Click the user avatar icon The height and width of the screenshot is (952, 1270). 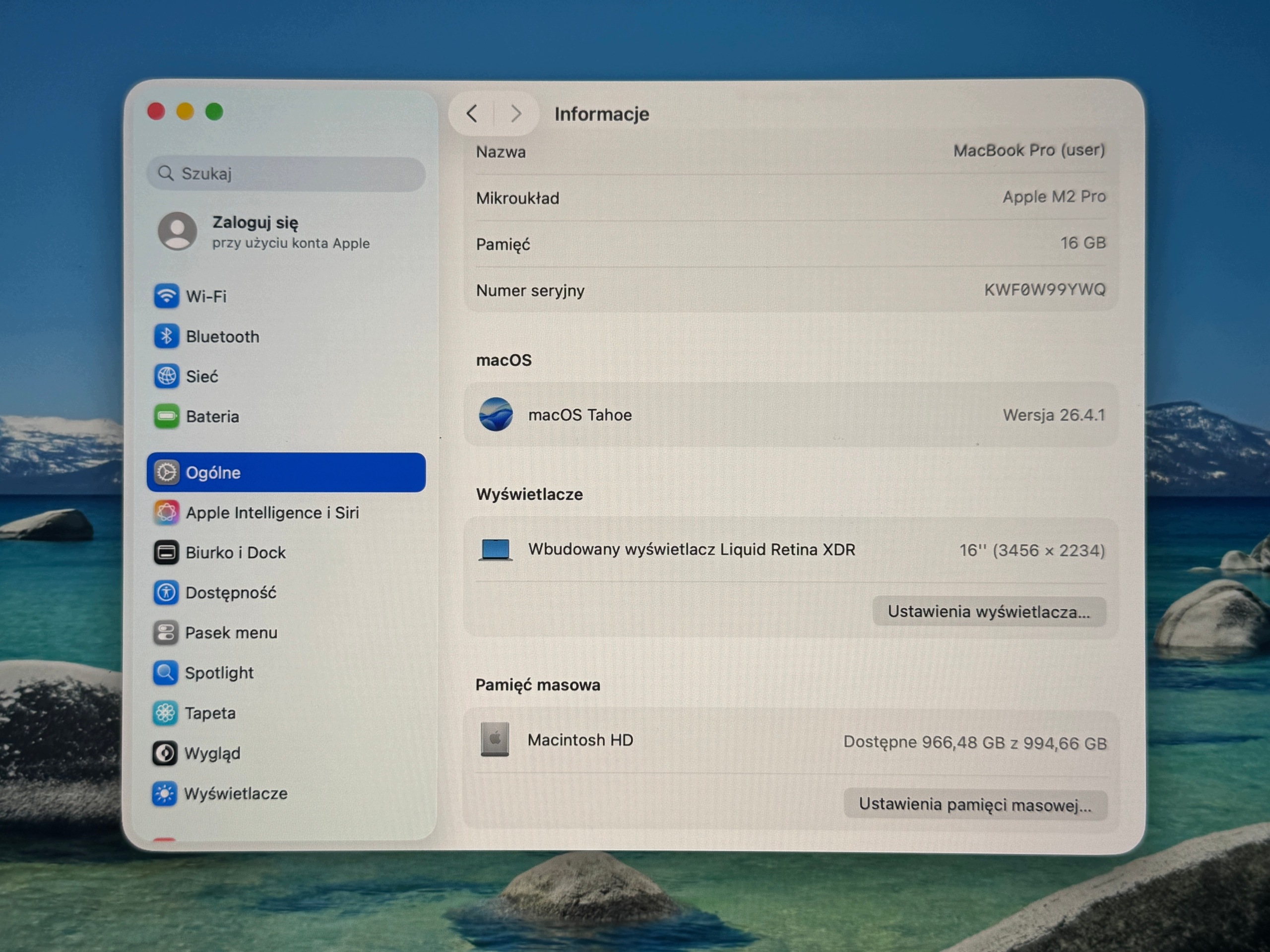tap(178, 231)
